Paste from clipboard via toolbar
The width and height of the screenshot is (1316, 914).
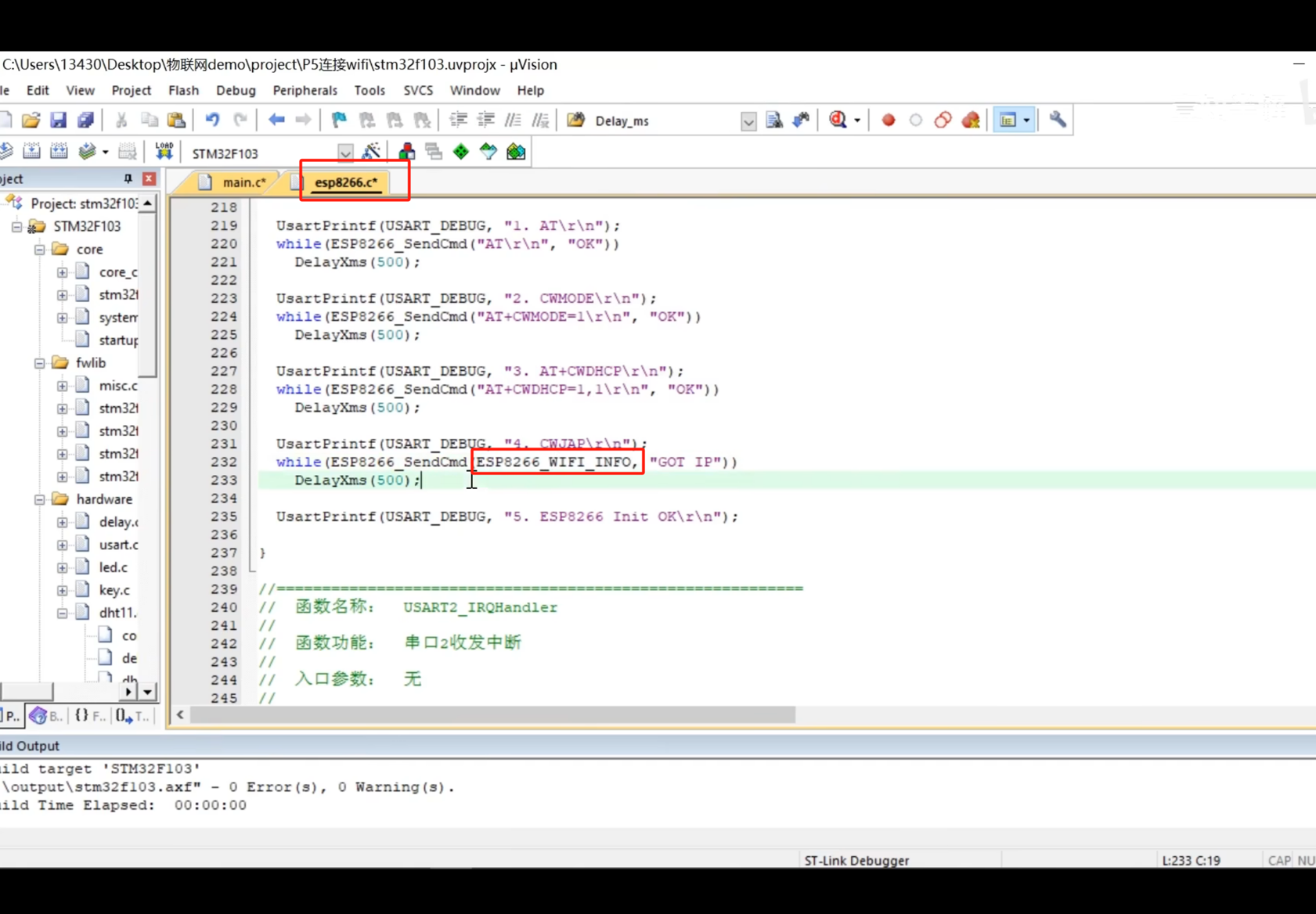point(177,120)
